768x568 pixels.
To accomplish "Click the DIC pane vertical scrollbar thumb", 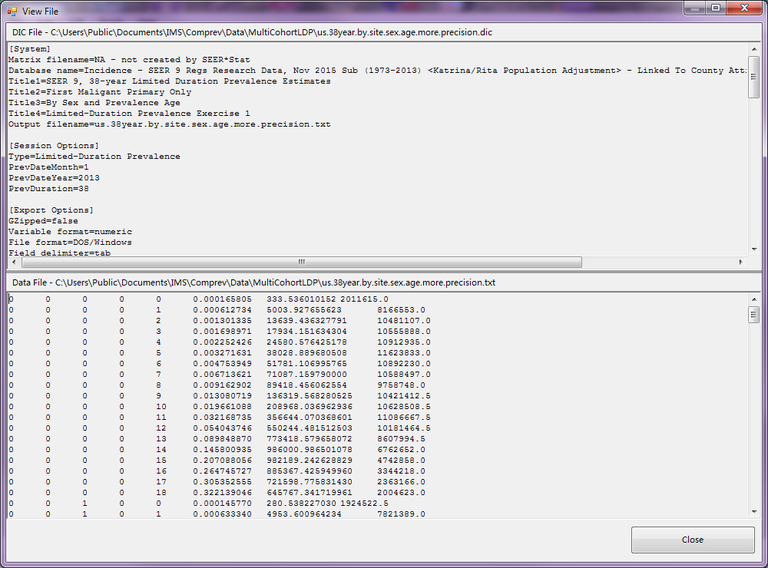I will coord(753,78).
